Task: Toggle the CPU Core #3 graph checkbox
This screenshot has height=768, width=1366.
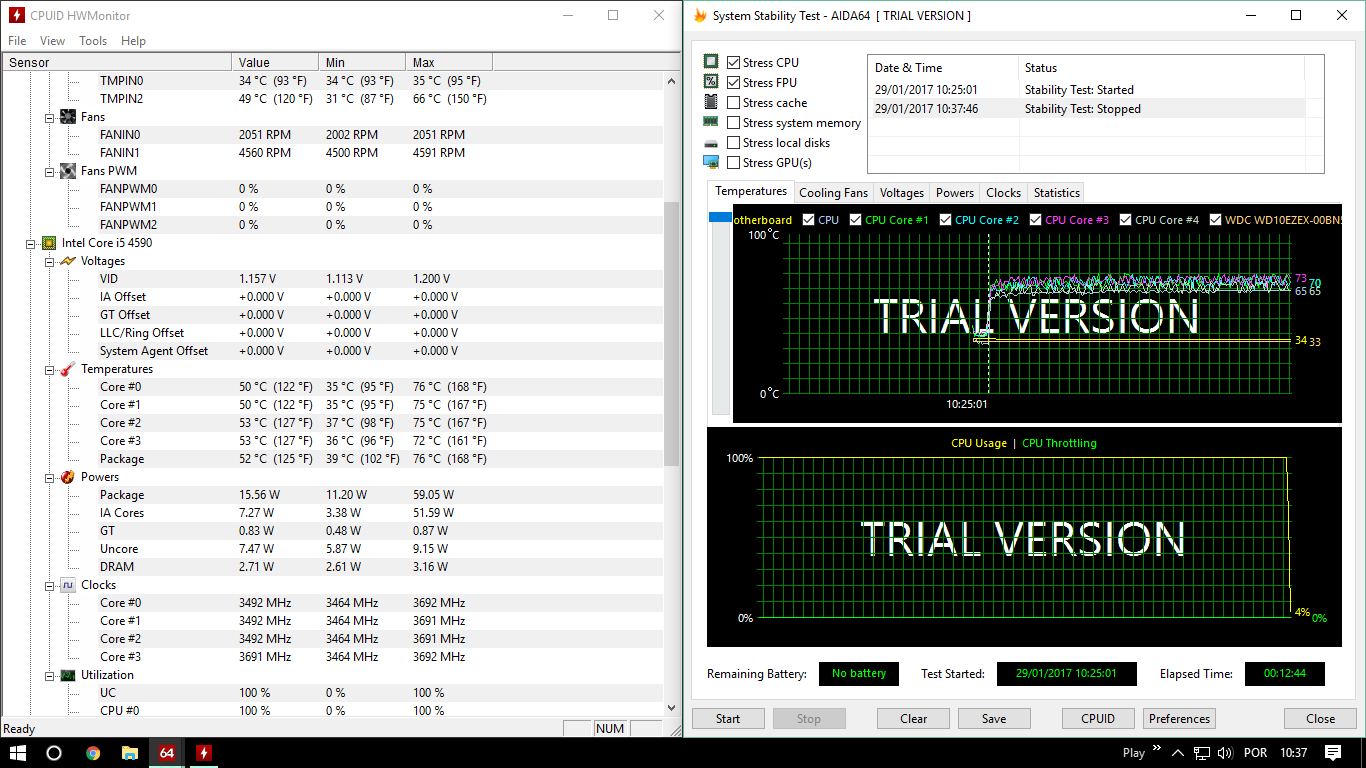Action: pyautogui.click(x=1035, y=220)
